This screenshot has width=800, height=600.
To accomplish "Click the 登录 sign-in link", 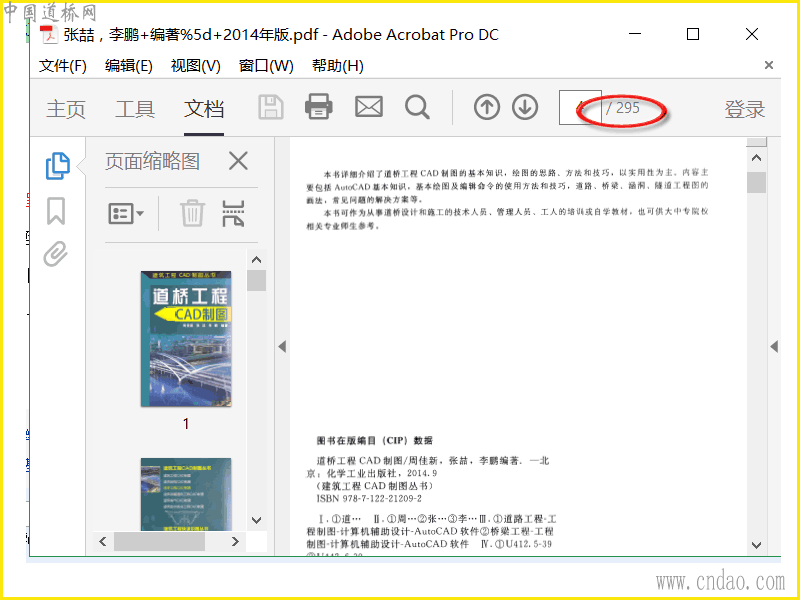I will (744, 109).
